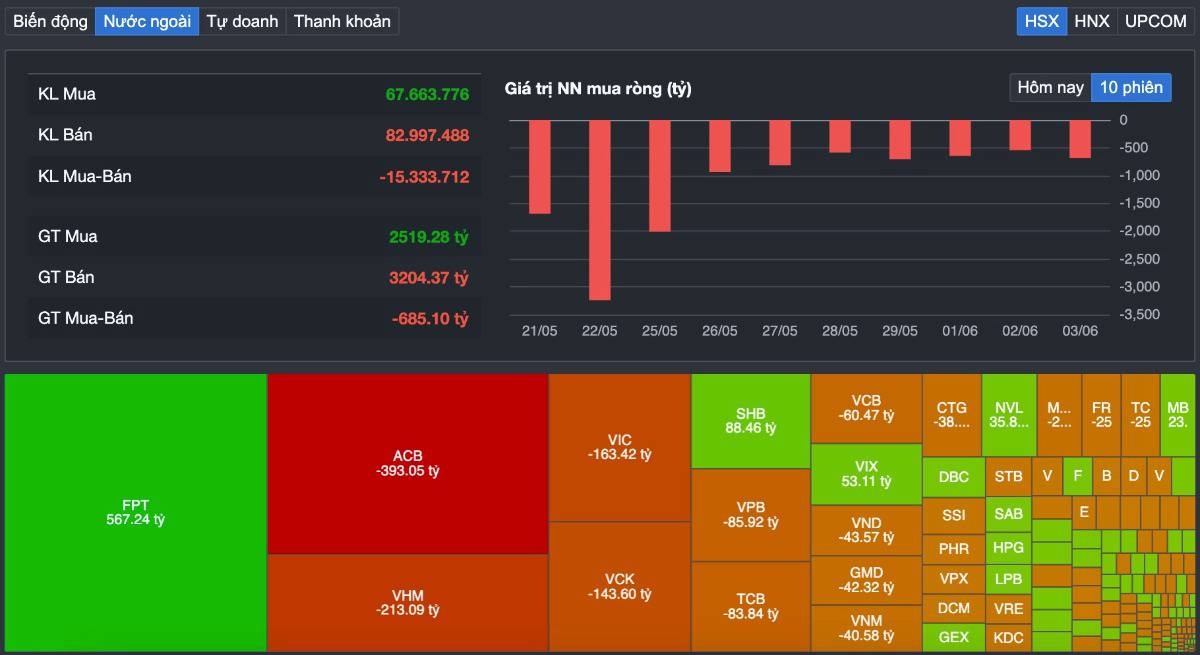This screenshot has height=655, width=1200.
Task: Open the VCK -143.60 tỷ tile
Action: tap(619, 587)
